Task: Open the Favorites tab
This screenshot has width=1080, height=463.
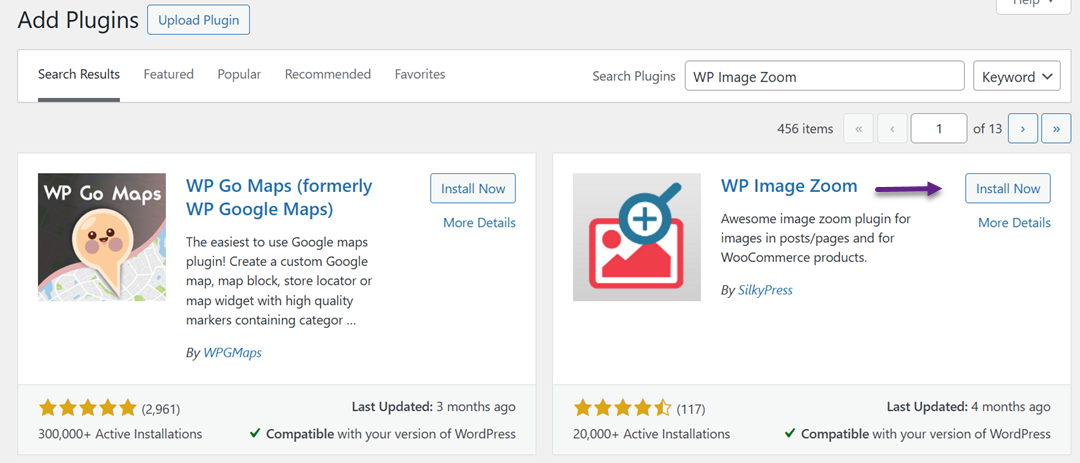Action: [420, 75]
